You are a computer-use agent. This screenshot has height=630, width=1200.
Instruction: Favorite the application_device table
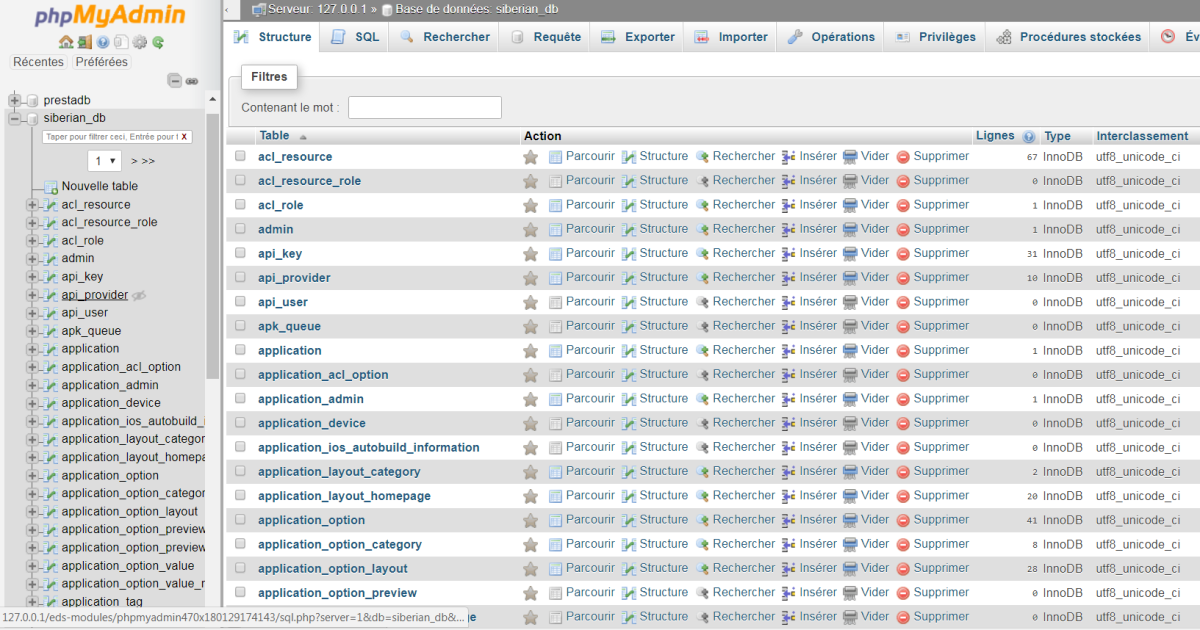(x=530, y=423)
